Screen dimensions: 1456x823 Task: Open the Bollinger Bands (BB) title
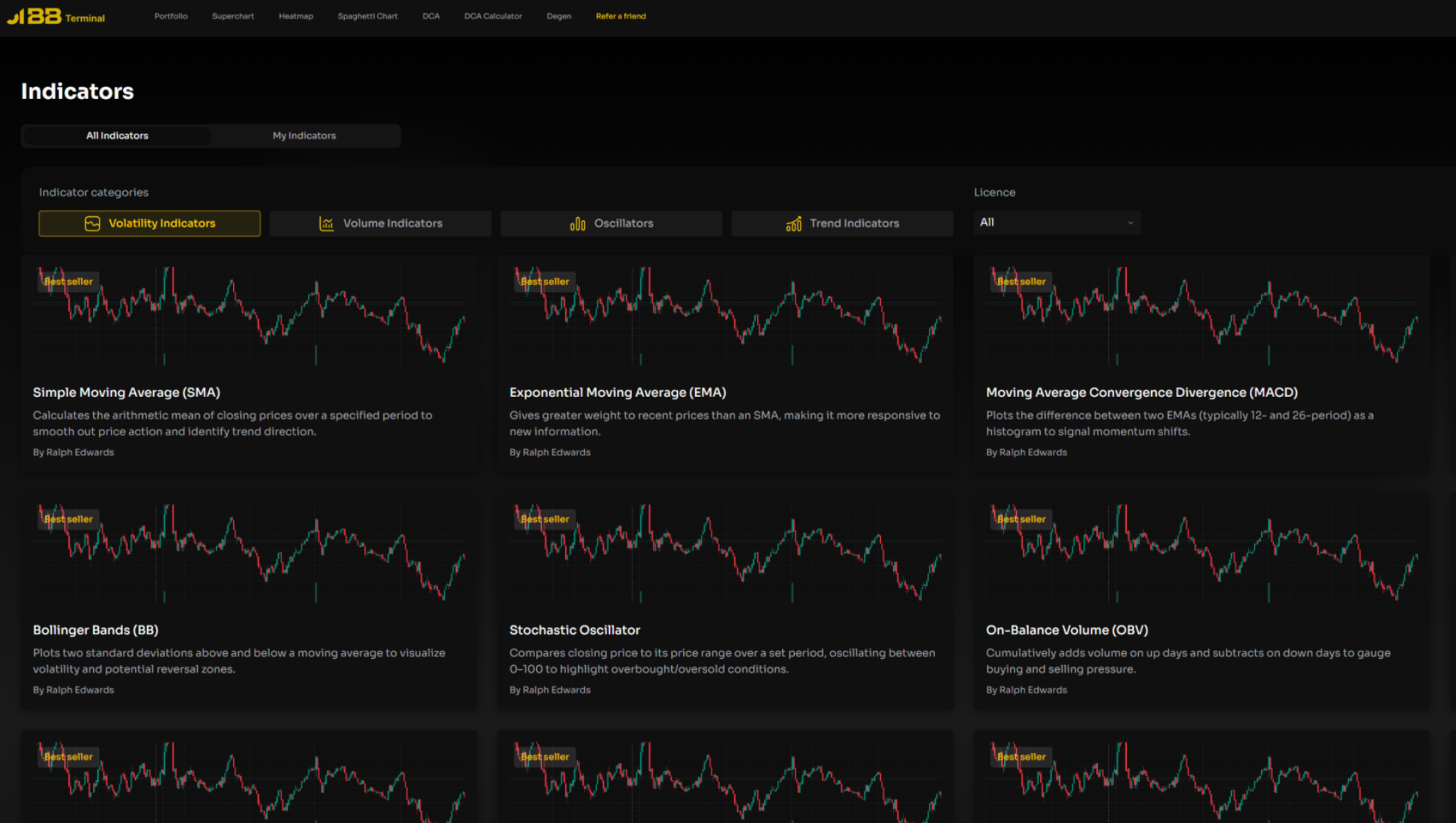click(x=95, y=630)
